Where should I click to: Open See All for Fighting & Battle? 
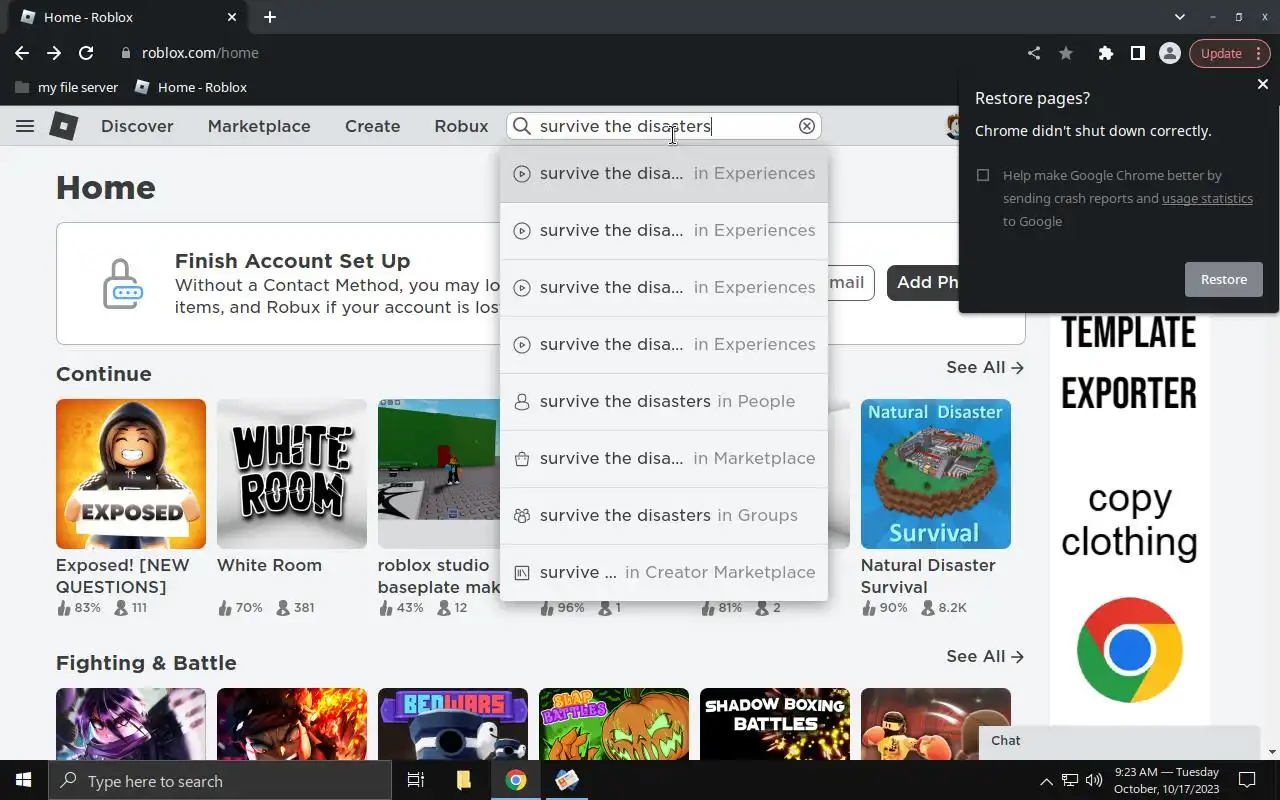[x=985, y=657]
